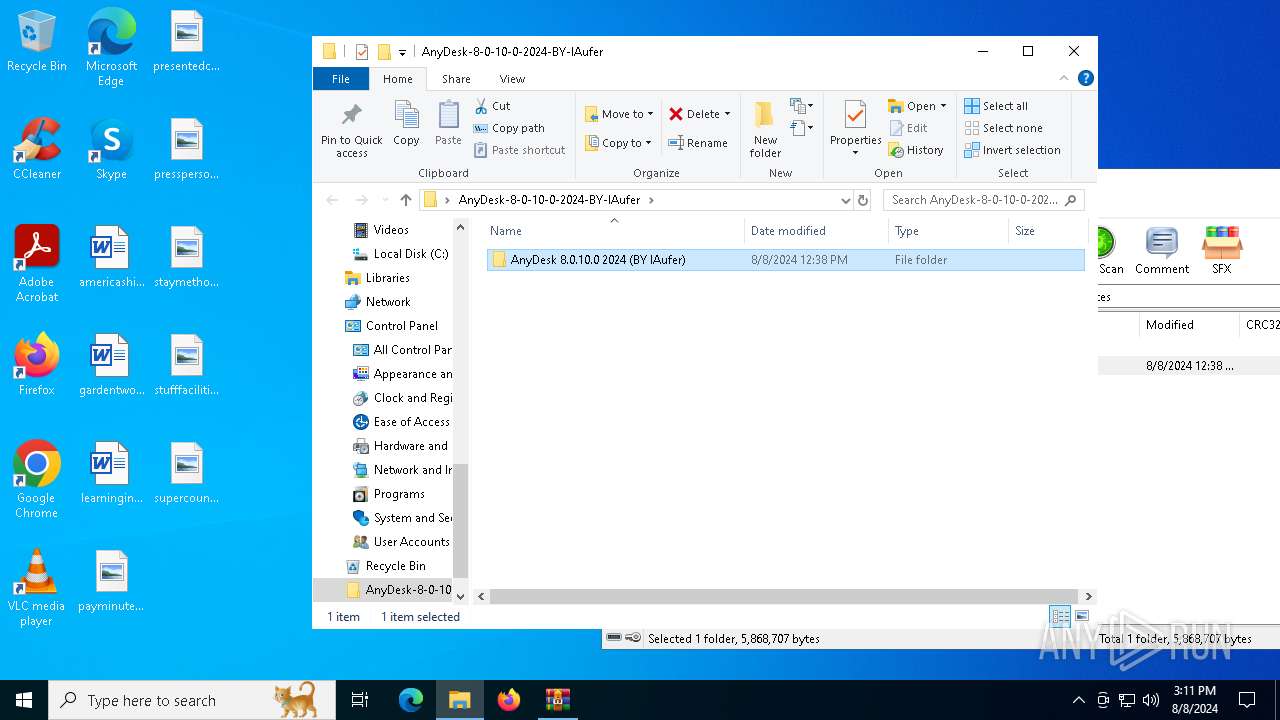Open the Easy access dropdown
The width and height of the screenshot is (1280, 720).
(x=801, y=128)
